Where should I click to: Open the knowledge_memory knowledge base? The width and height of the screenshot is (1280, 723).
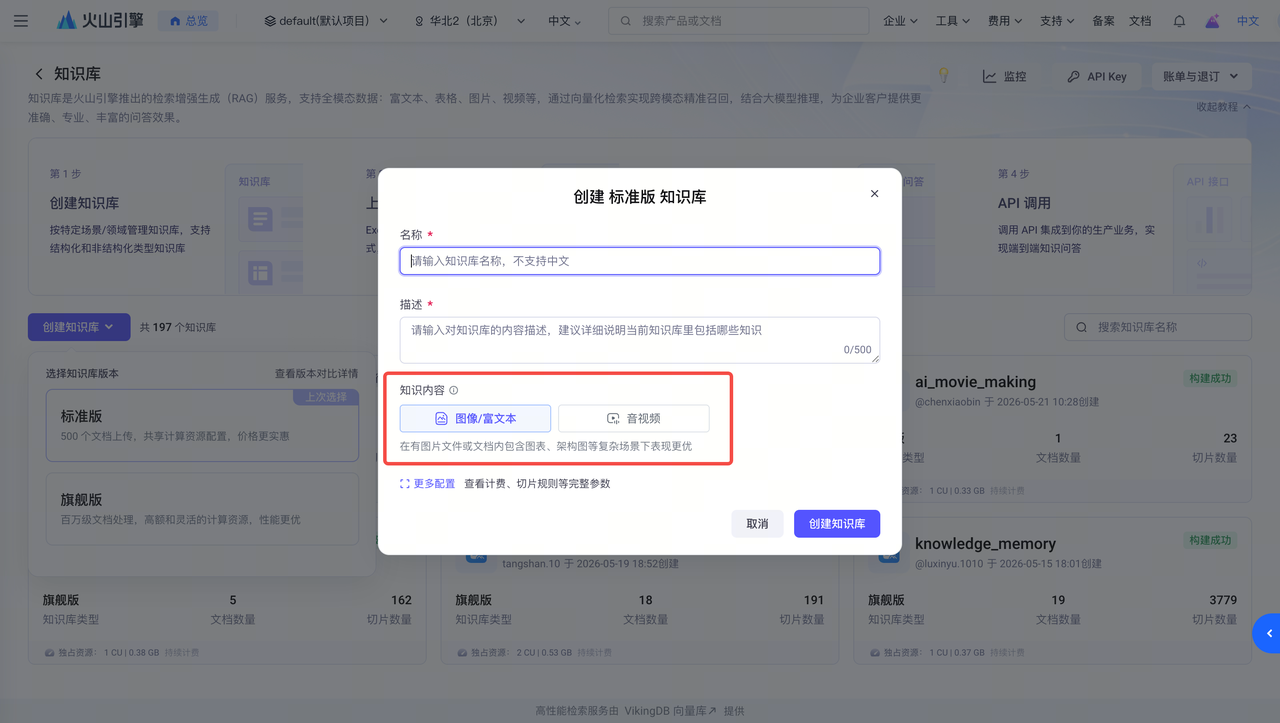[985, 544]
